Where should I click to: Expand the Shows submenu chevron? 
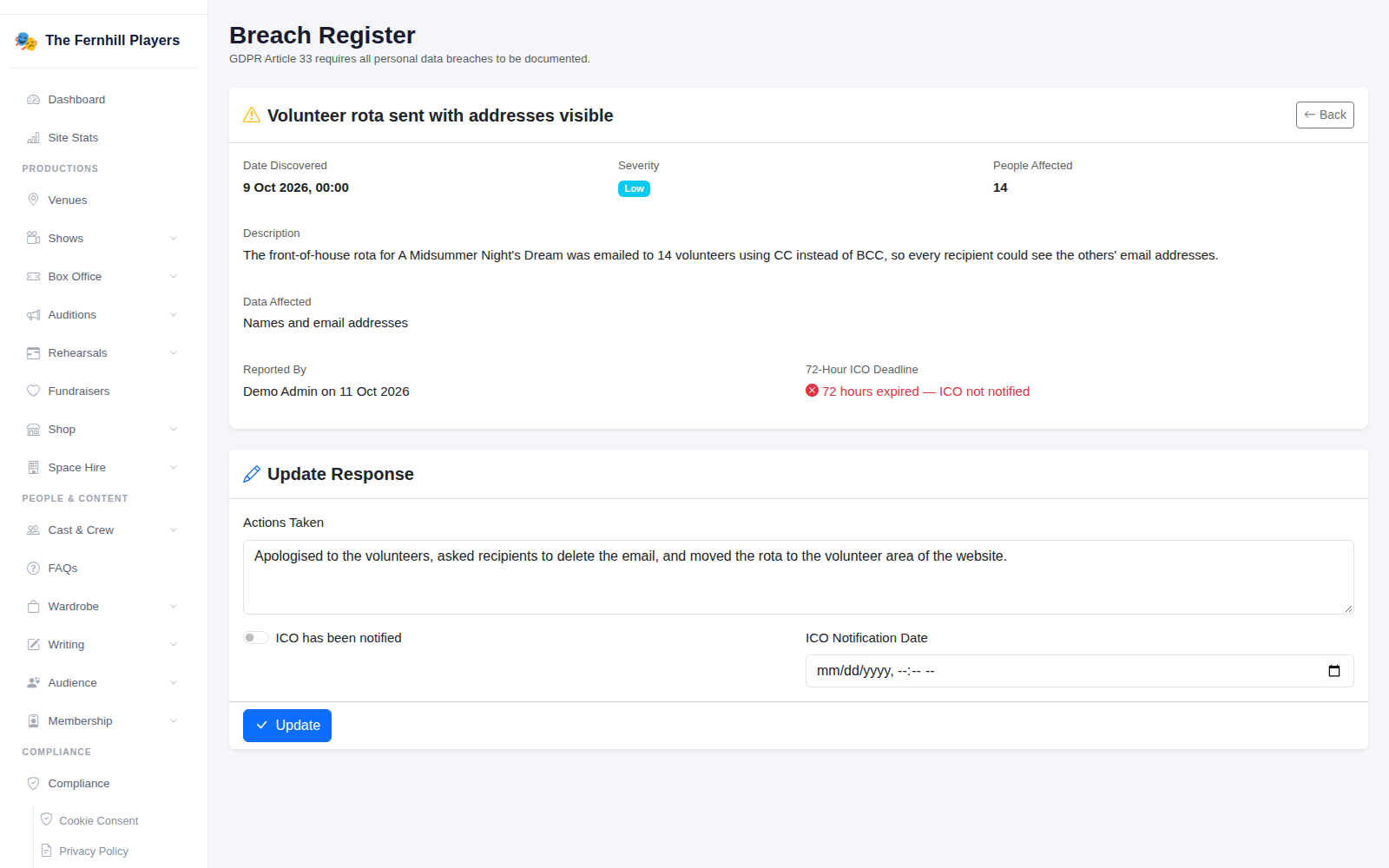click(x=174, y=238)
